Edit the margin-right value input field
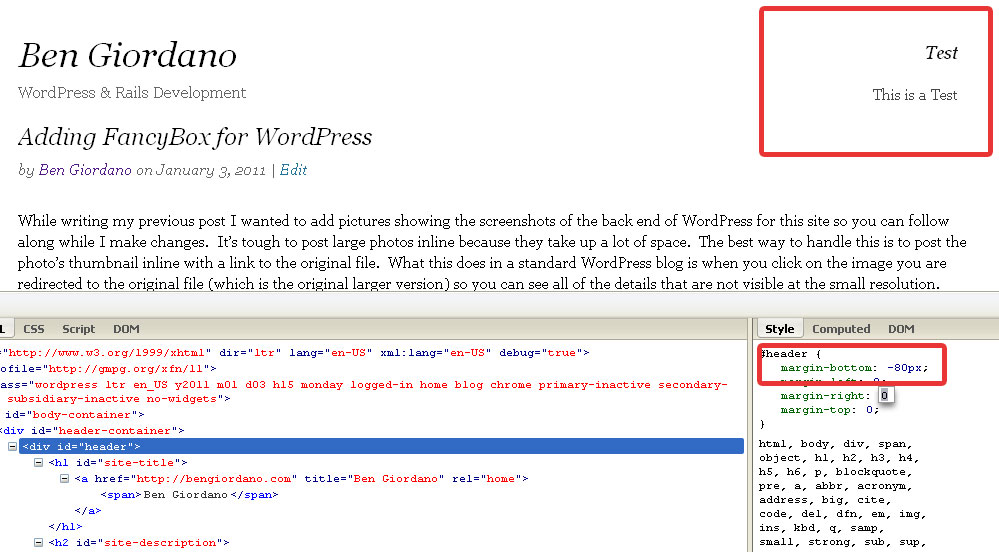 [x=884, y=396]
